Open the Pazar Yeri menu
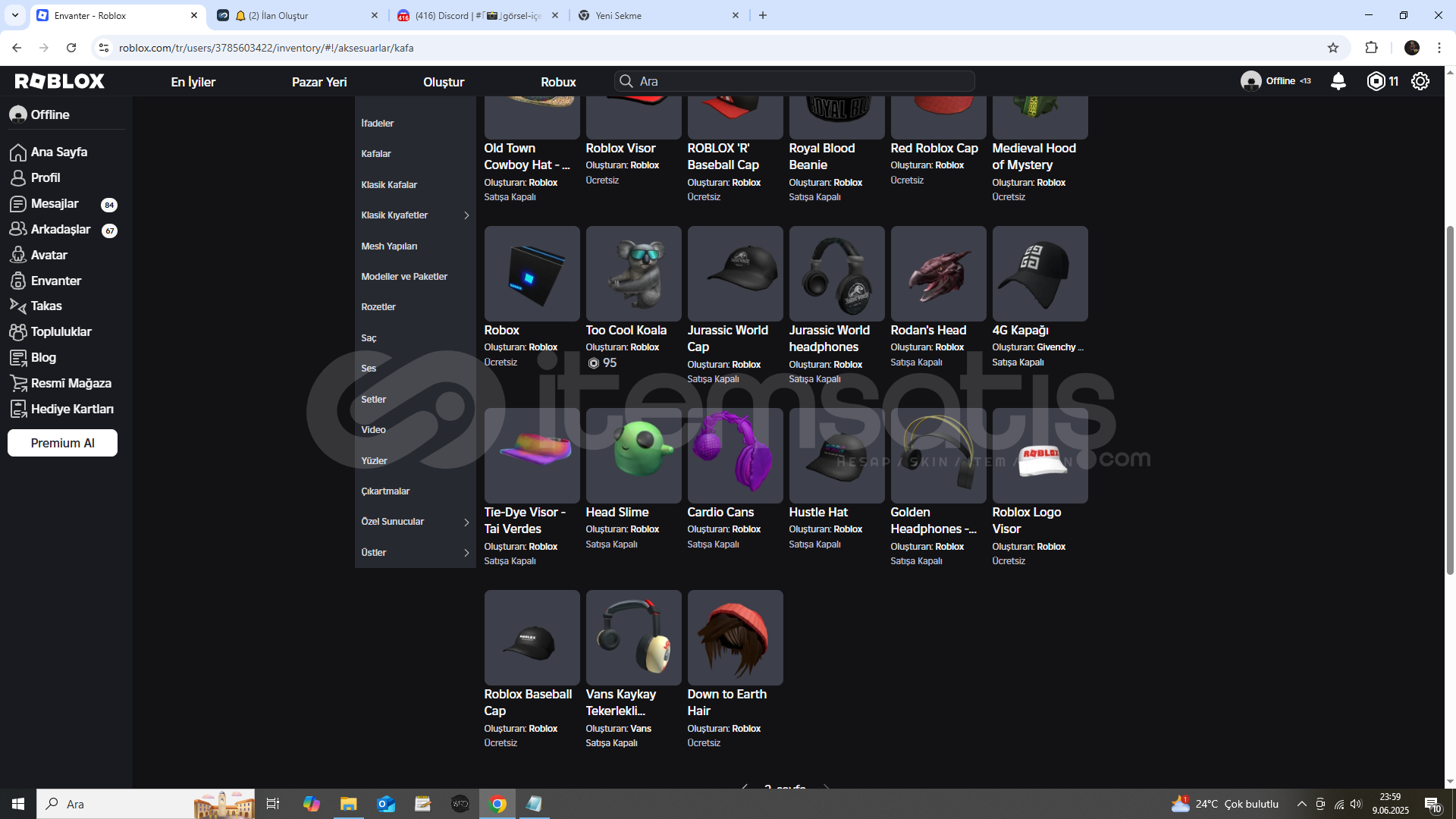 click(319, 82)
